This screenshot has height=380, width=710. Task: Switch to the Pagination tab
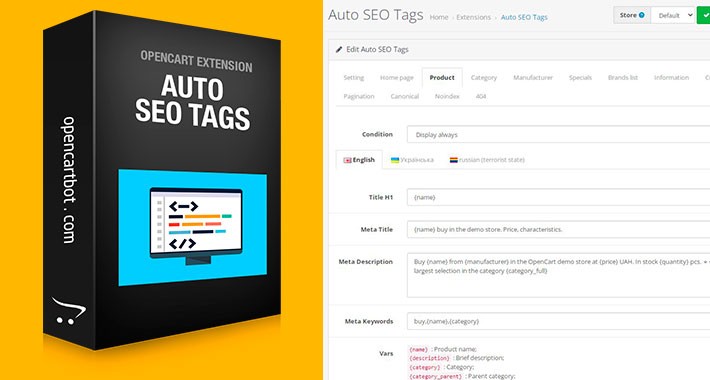point(359,96)
